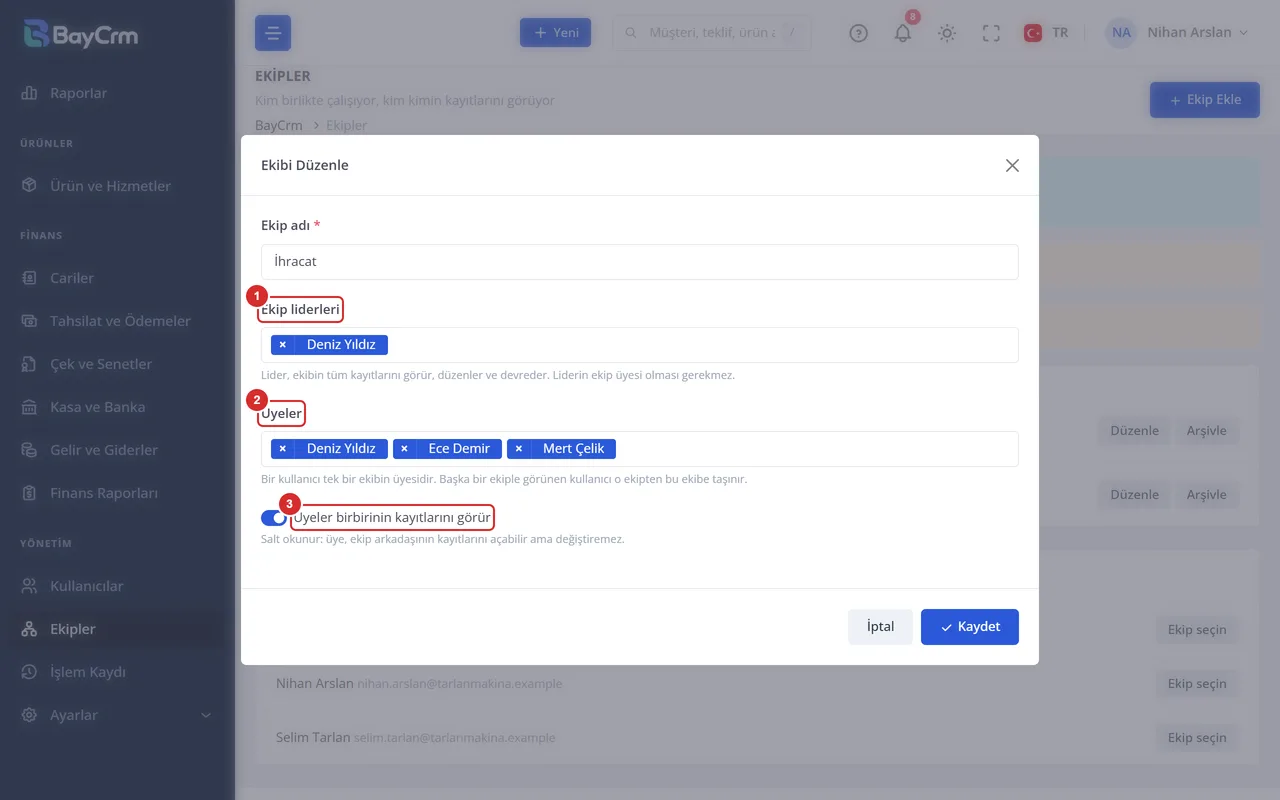Open the Ekip liderleri multi-select field
The image size is (1280, 800).
(x=640, y=345)
